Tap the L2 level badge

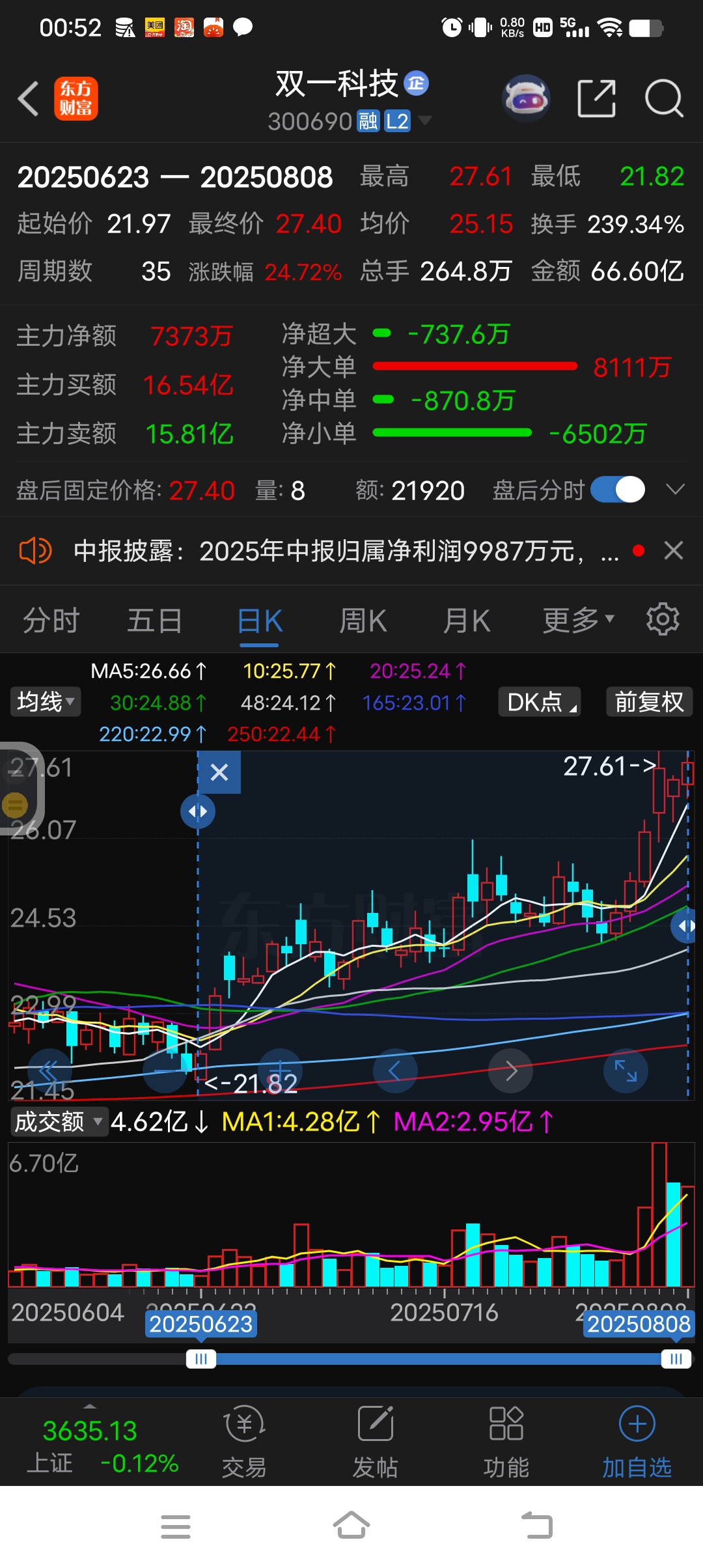[397, 121]
